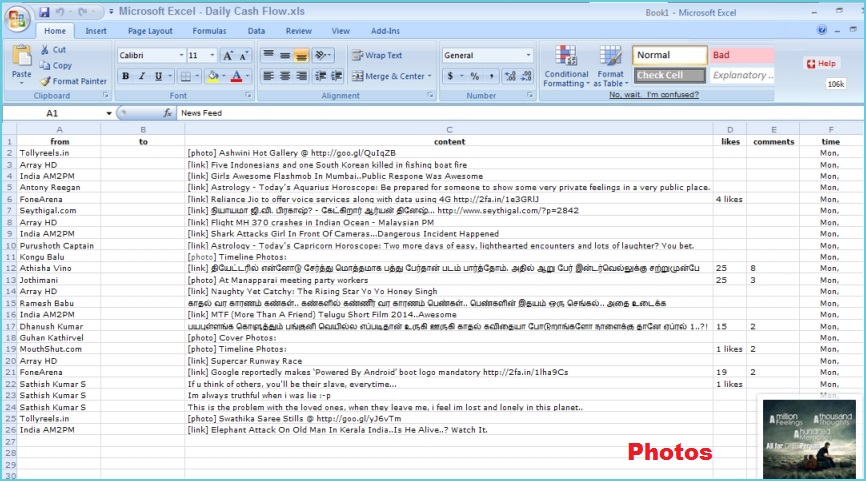This screenshot has width=866, height=481.
Task: Apply the red Font Color
Action: 236,76
